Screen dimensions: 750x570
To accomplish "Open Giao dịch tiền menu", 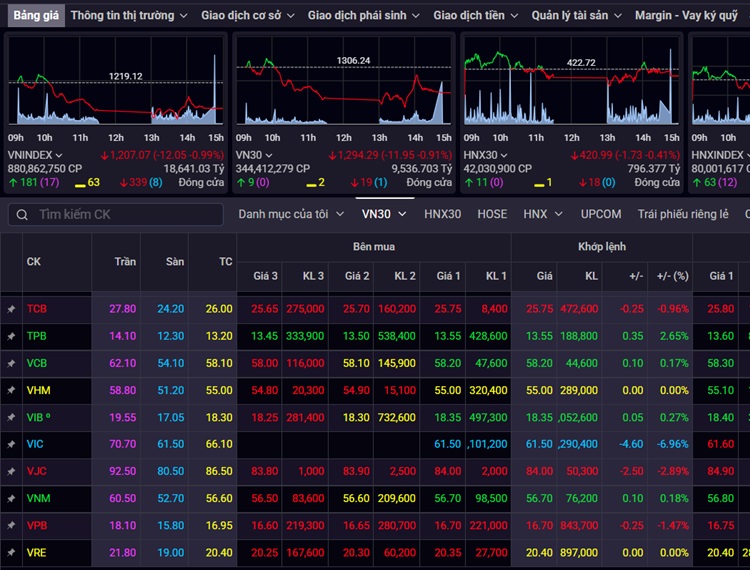I will pos(475,16).
